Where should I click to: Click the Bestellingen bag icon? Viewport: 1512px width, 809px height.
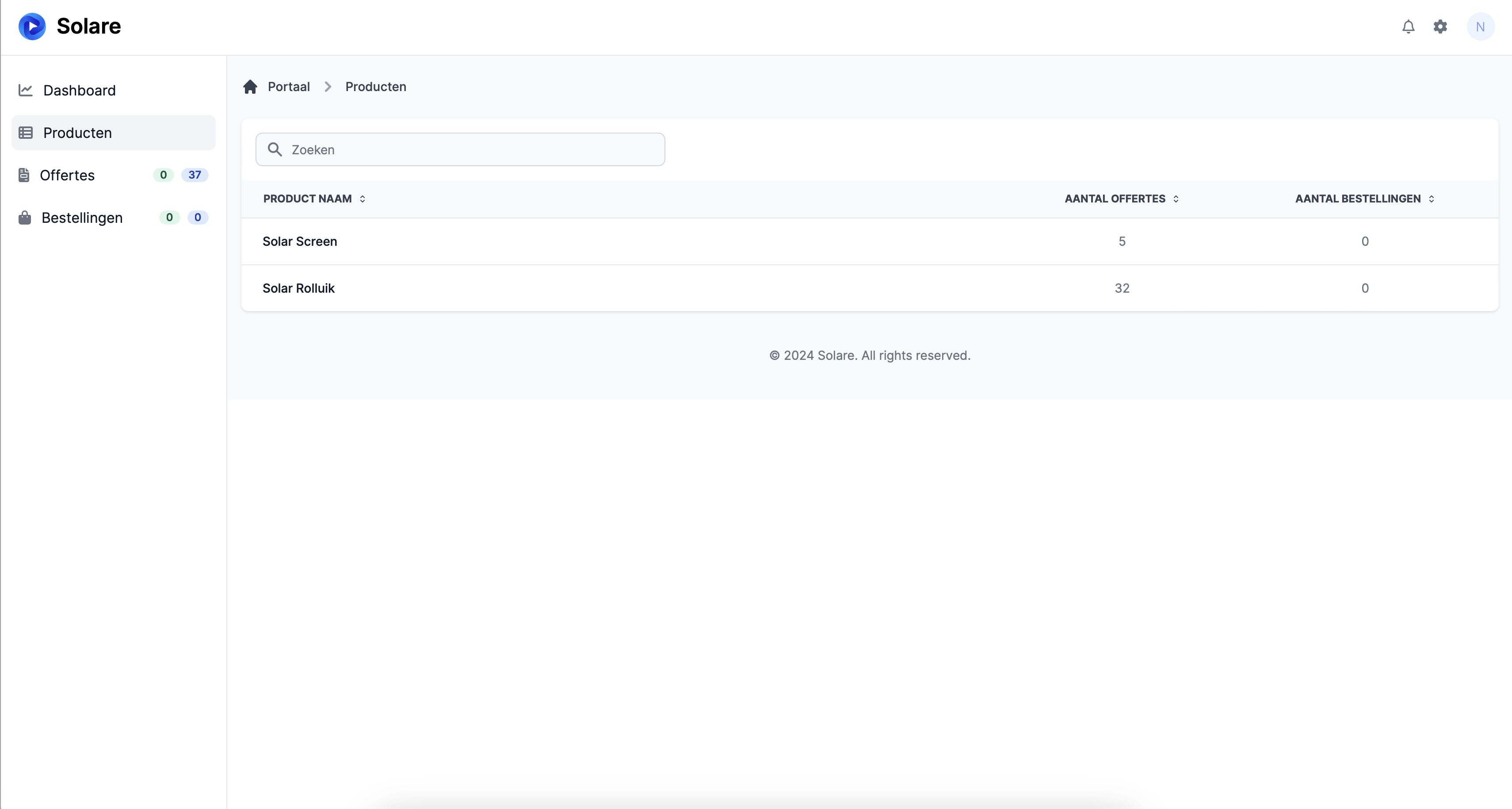(x=25, y=217)
